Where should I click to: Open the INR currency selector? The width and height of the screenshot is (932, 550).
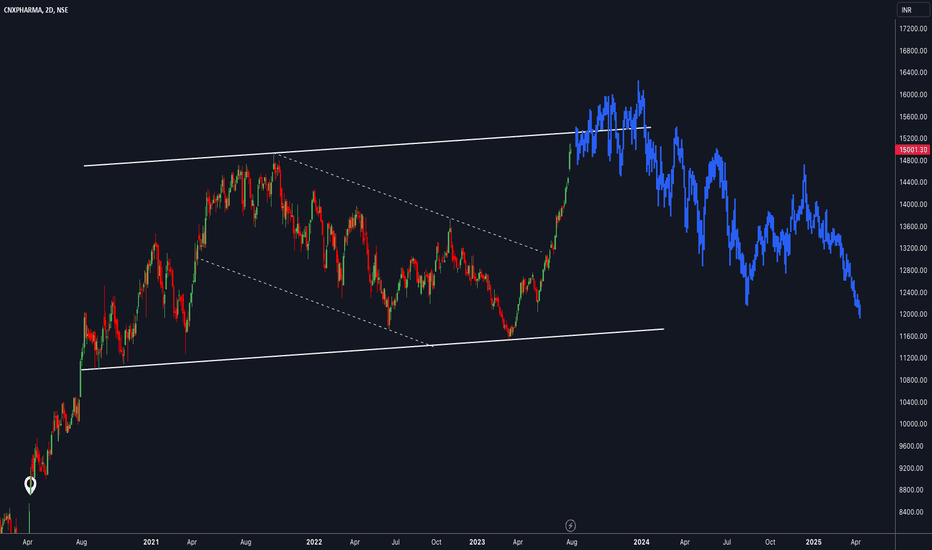912,10
